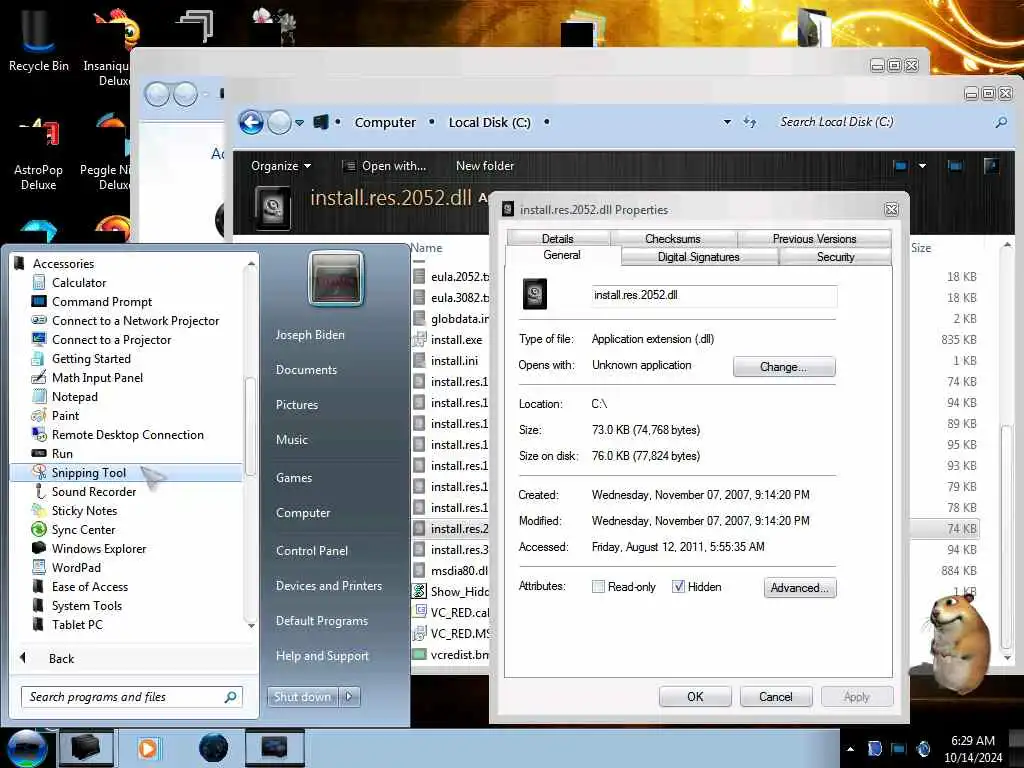Image resolution: width=1024 pixels, height=768 pixels.
Task: Open Remote Desktop Connection
Action: coord(127,435)
